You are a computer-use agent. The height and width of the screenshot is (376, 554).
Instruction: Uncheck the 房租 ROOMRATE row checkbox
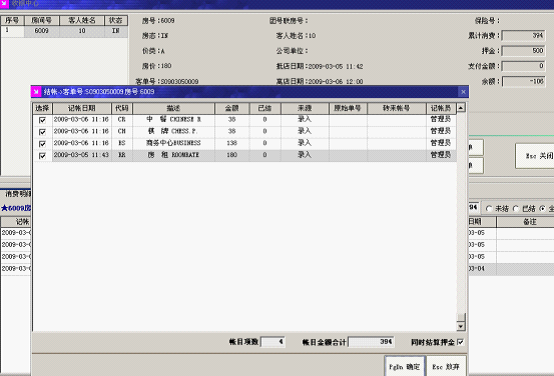42,155
